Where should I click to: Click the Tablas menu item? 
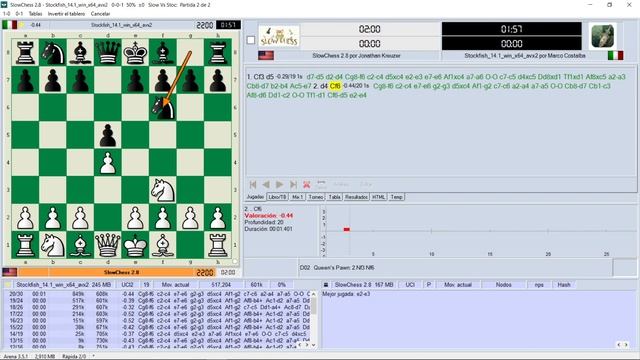35,13
